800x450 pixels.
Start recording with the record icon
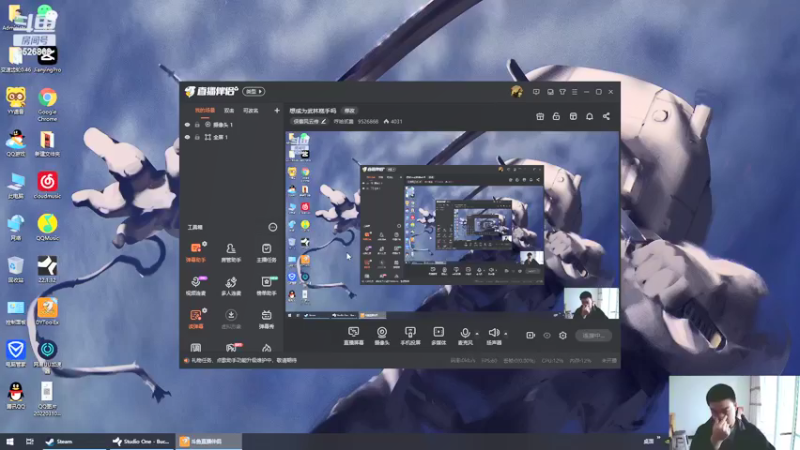click(530, 335)
